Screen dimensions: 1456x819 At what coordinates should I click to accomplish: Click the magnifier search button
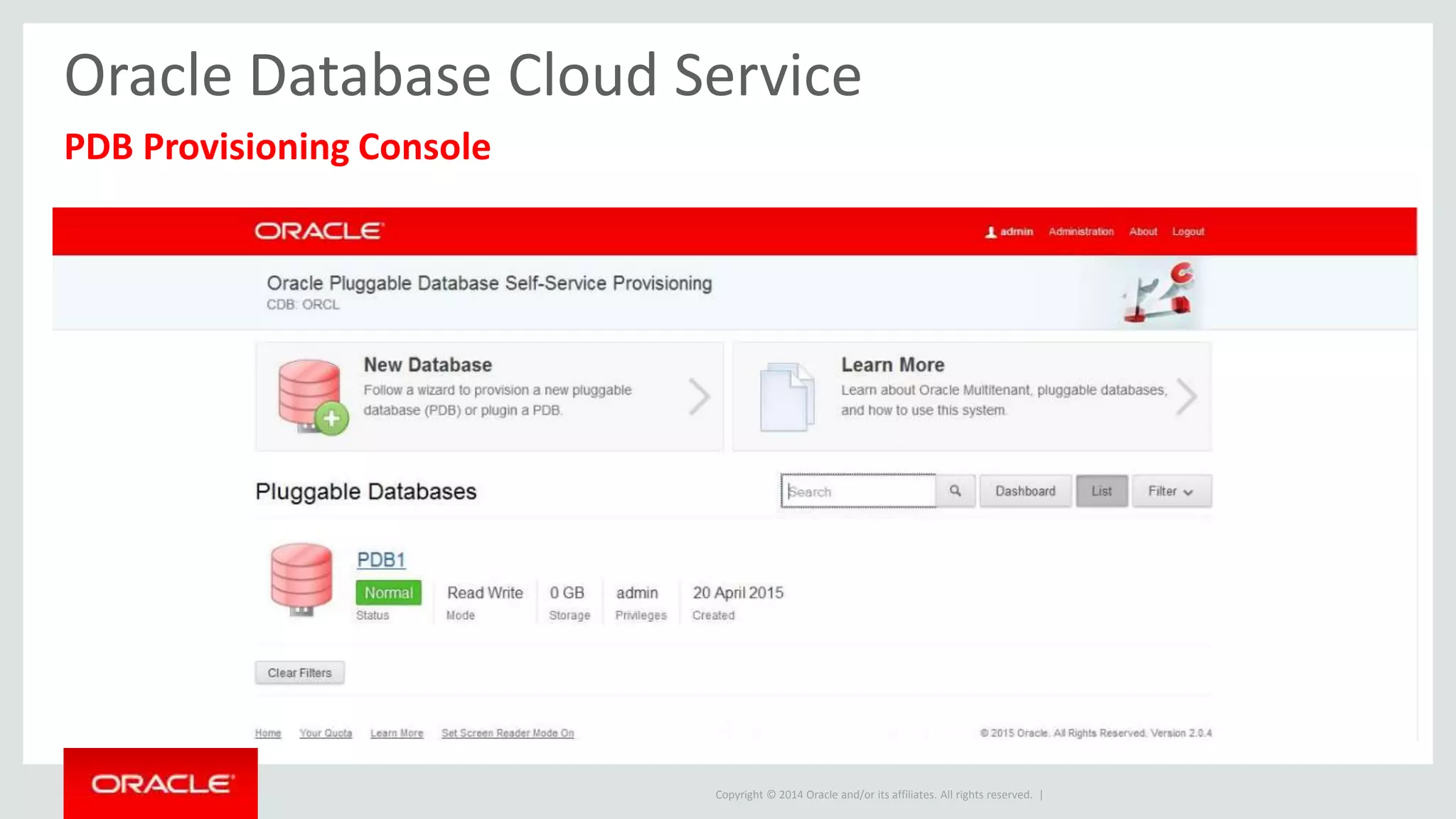[955, 491]
